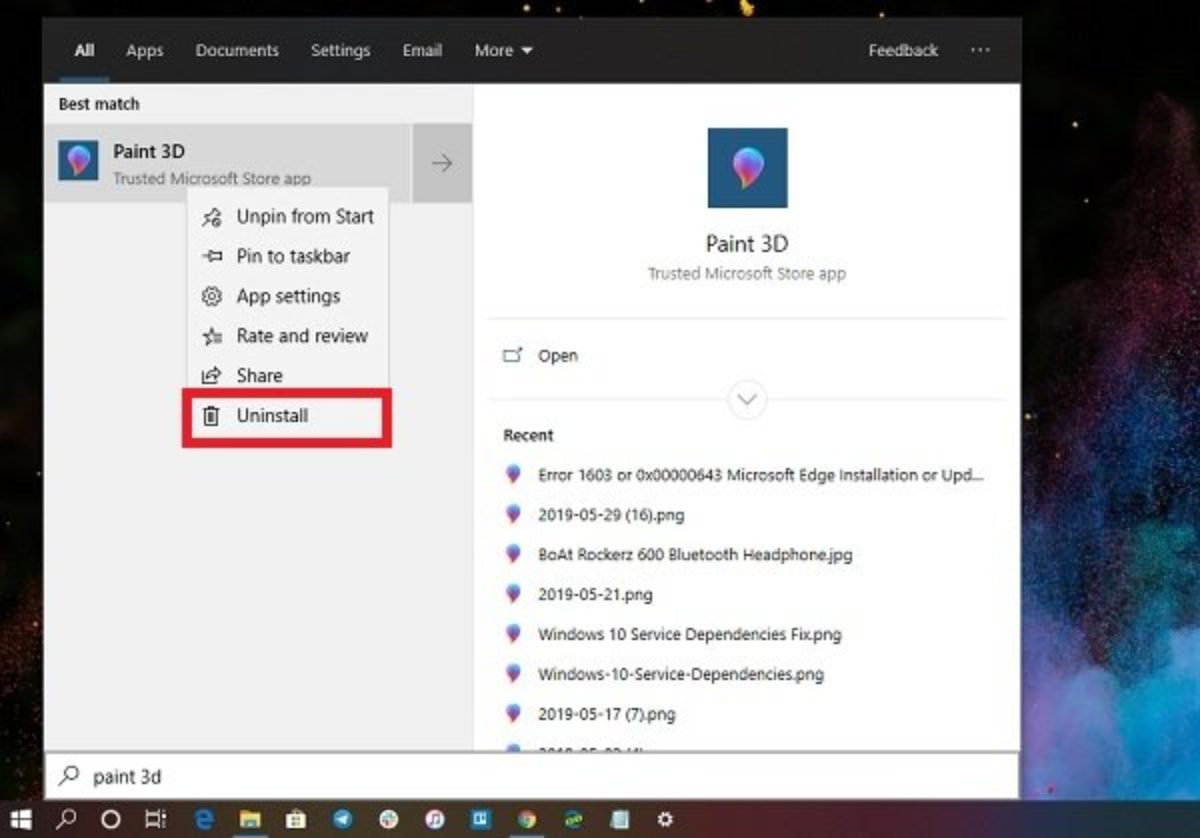Viewport: 1200px width, 838px height.
Task: Open recent file Windows-10-Service-Dependencies.png
Action: click(x=680, y=674)
